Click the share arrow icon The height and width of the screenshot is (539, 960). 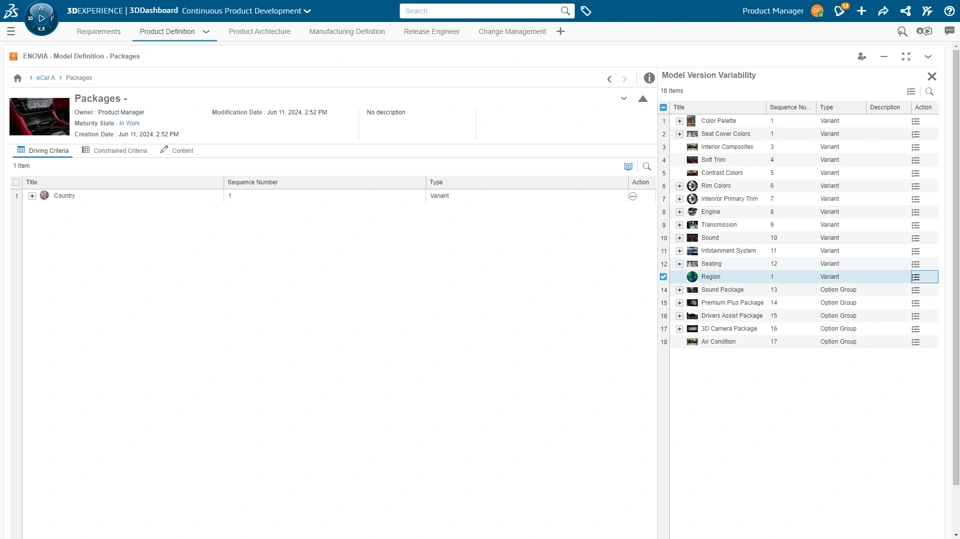[883, 11]
